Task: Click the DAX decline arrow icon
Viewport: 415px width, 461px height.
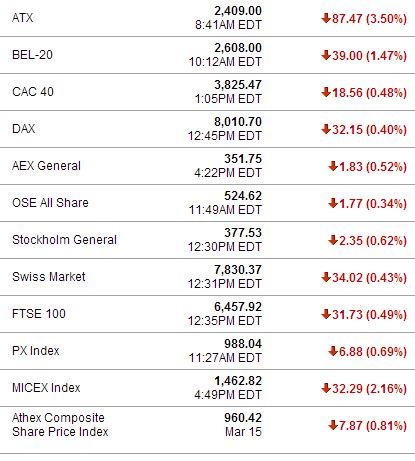Action: 326,129
